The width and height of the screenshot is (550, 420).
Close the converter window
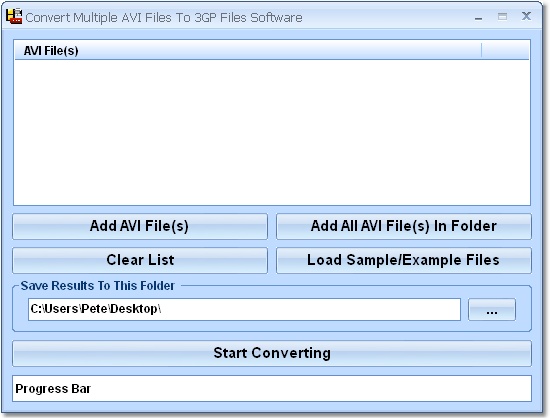[526, 16]
